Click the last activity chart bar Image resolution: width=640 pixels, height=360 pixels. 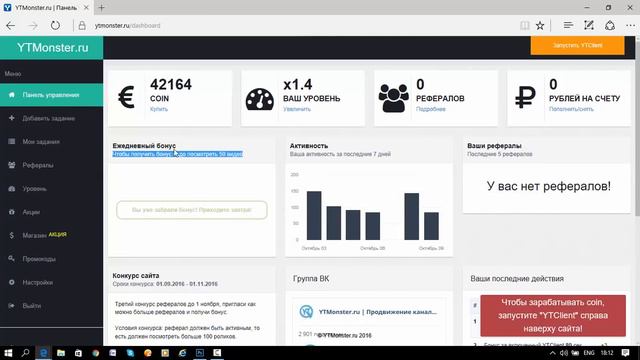[x=431, y=226]
